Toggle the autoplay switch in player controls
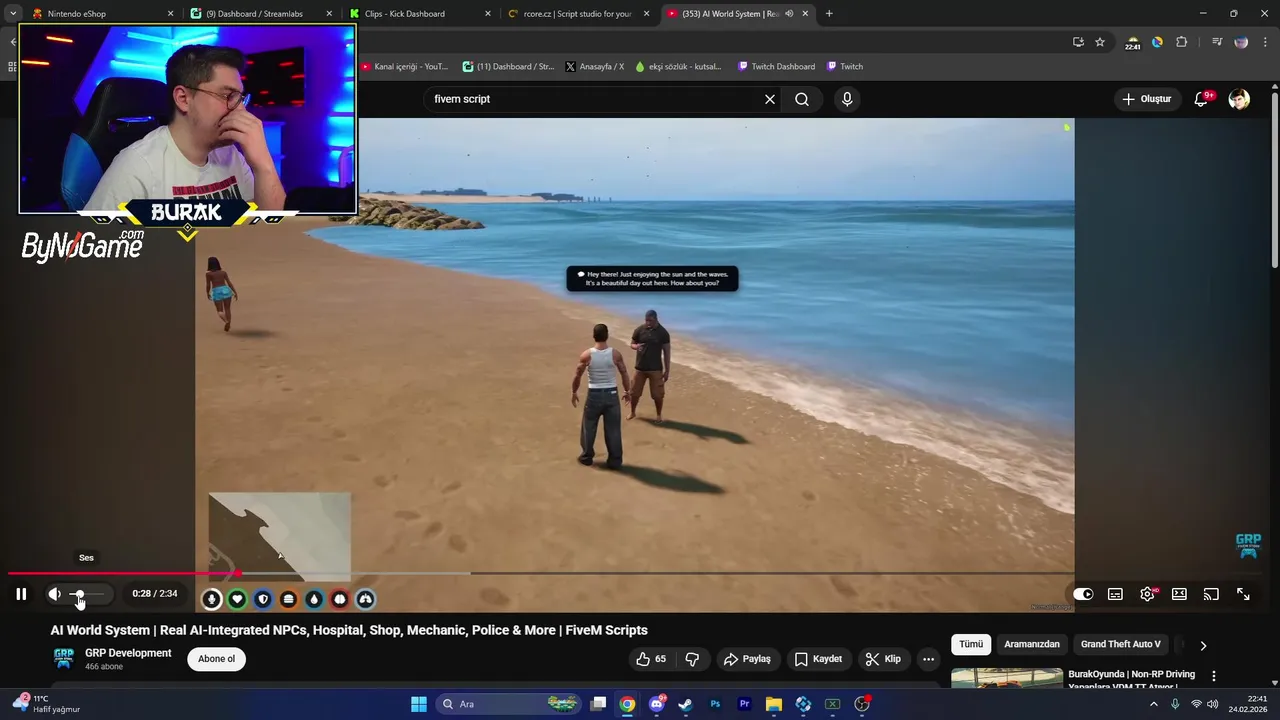1280x720 pixels. coord(1083,594)
